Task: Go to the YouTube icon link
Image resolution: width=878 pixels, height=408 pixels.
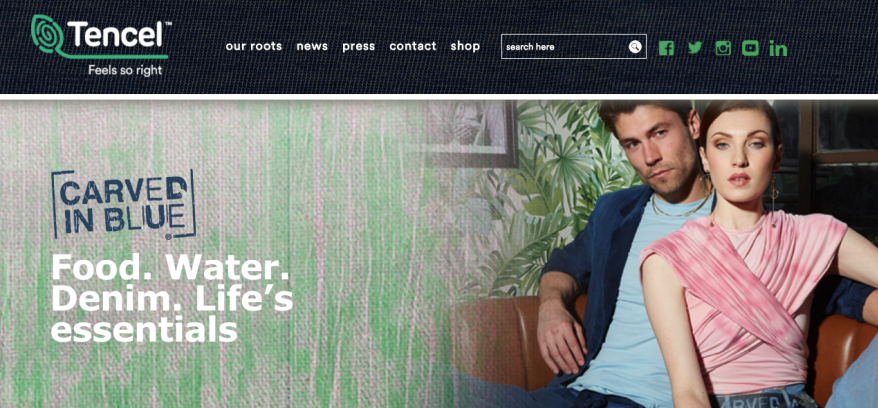Action: 750,48
